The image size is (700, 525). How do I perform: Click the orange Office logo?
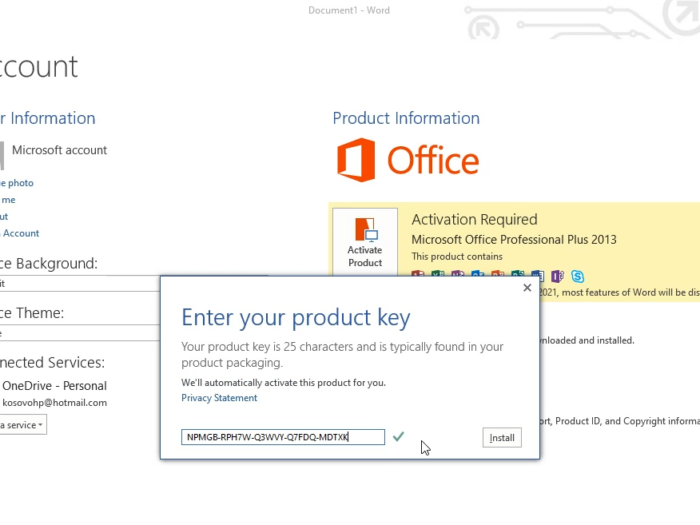click(x=408, y=160)
